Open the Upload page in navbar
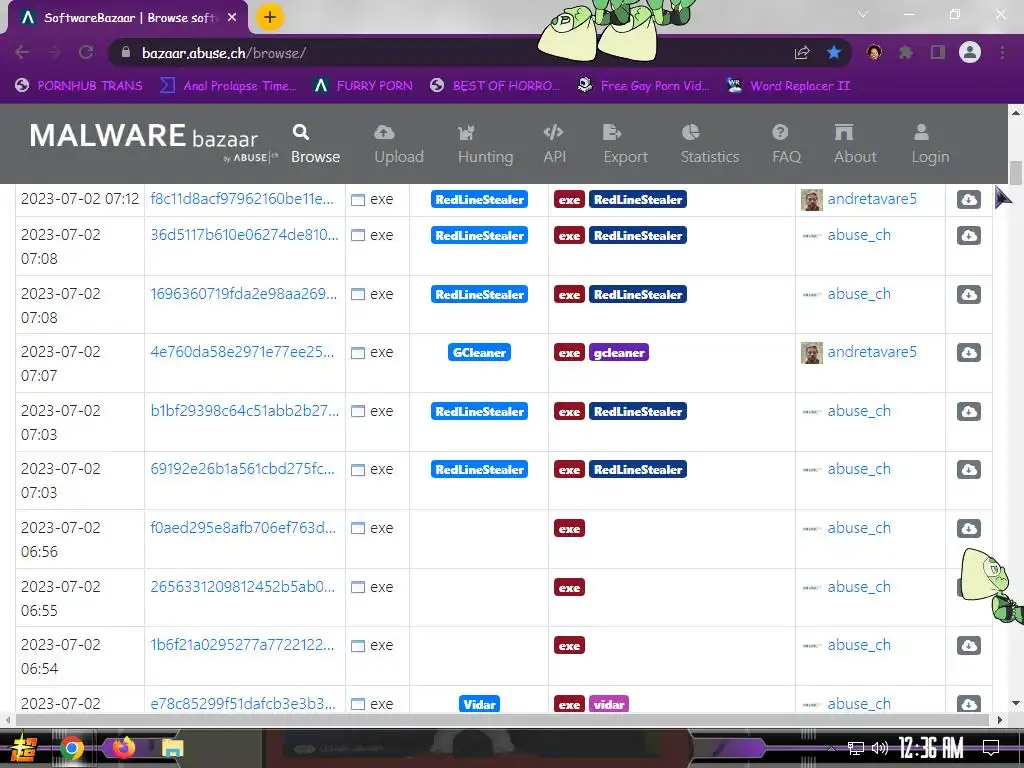Image resolution: width=1024 pixels, height=768 pixels. tap(398, 144)
